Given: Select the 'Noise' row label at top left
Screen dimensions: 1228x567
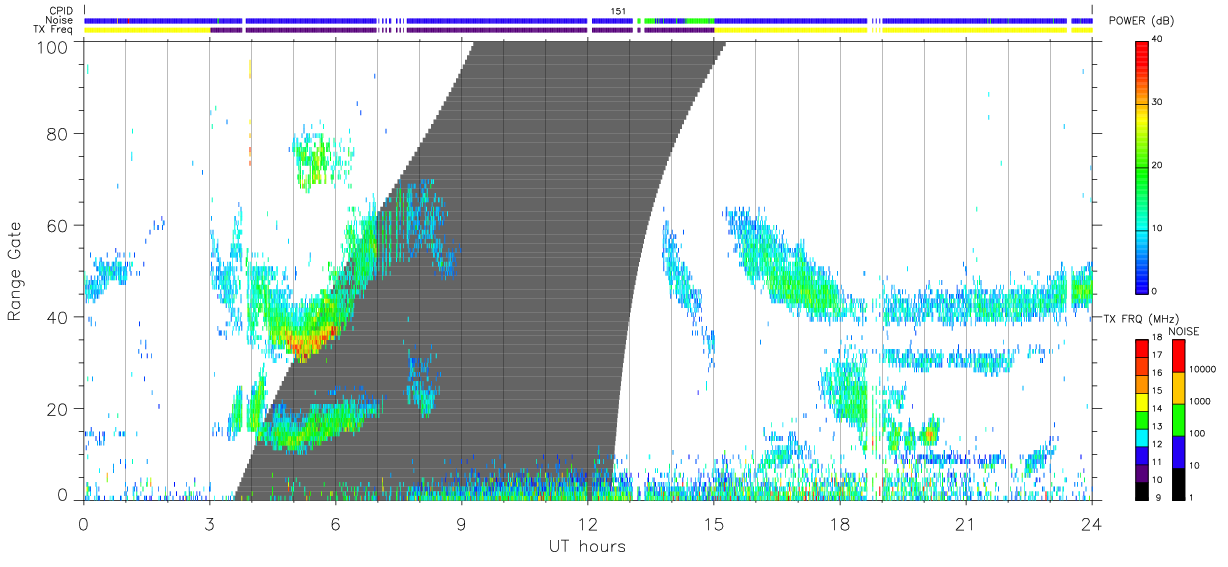Looking at the screenshot, I should click(58, 20).
